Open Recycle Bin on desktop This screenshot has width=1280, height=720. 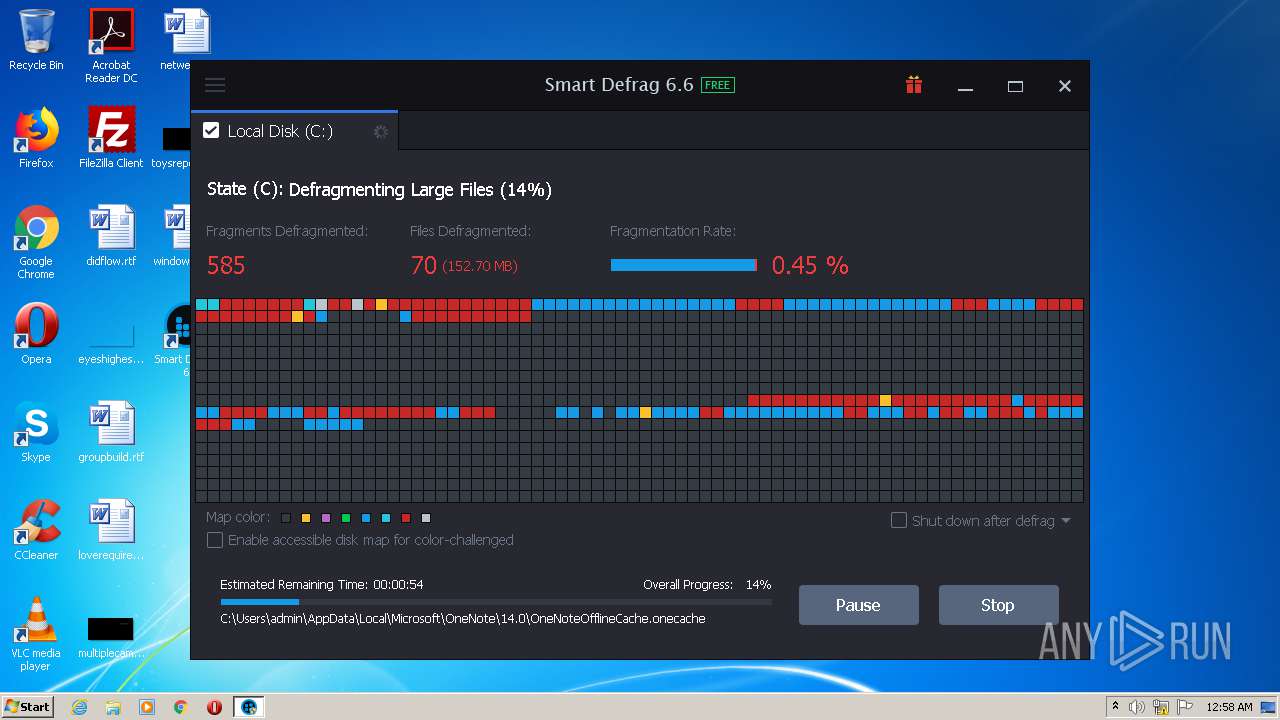(x=36, y=40)
